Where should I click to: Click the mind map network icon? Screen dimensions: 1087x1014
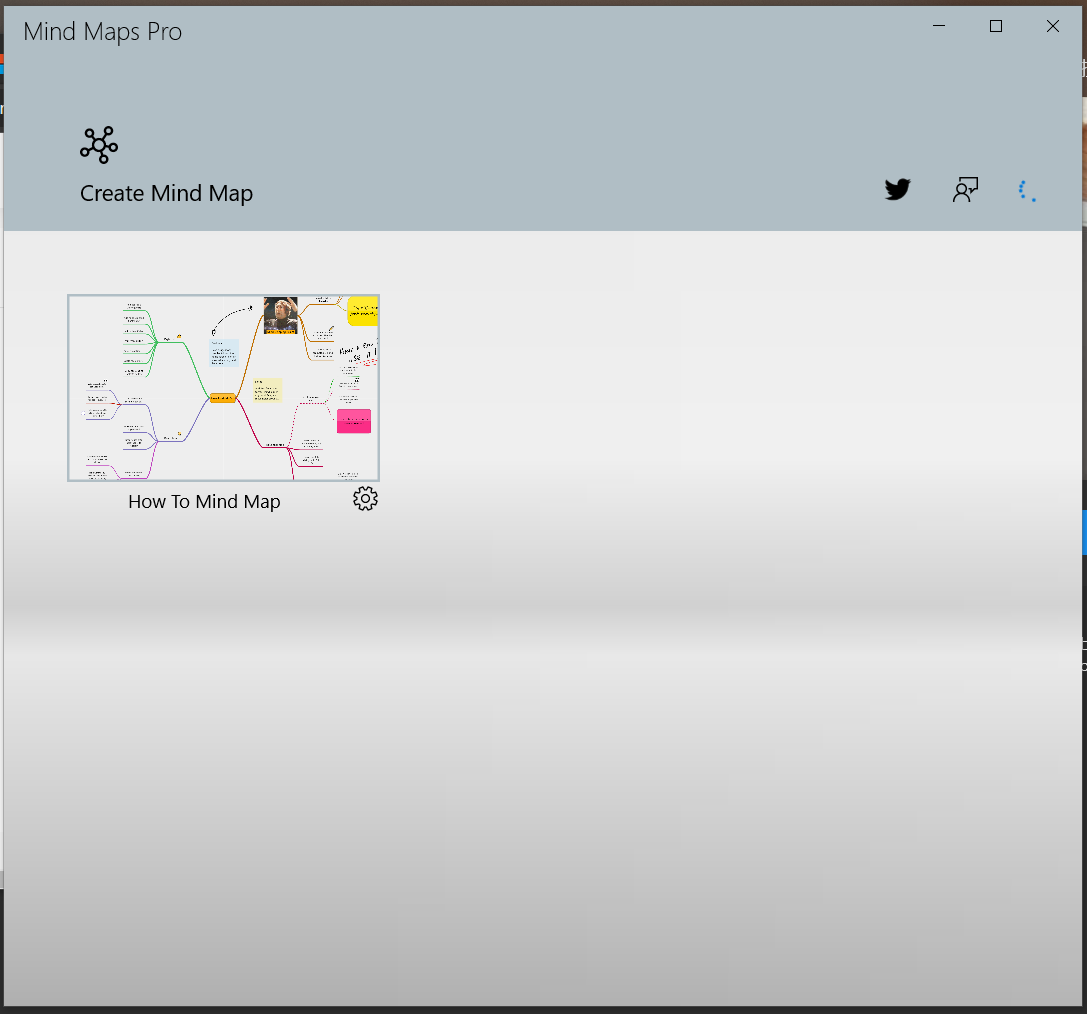pyautogui.click(x=99, y=146)
